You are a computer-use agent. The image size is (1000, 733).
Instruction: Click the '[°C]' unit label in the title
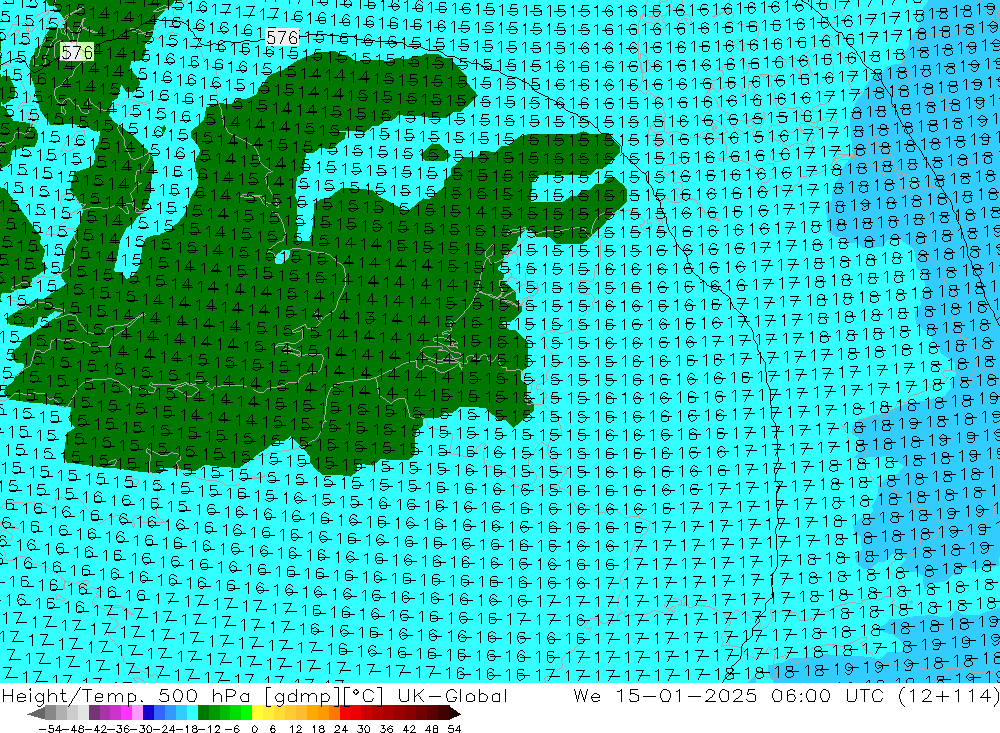[x=364, y=697]
